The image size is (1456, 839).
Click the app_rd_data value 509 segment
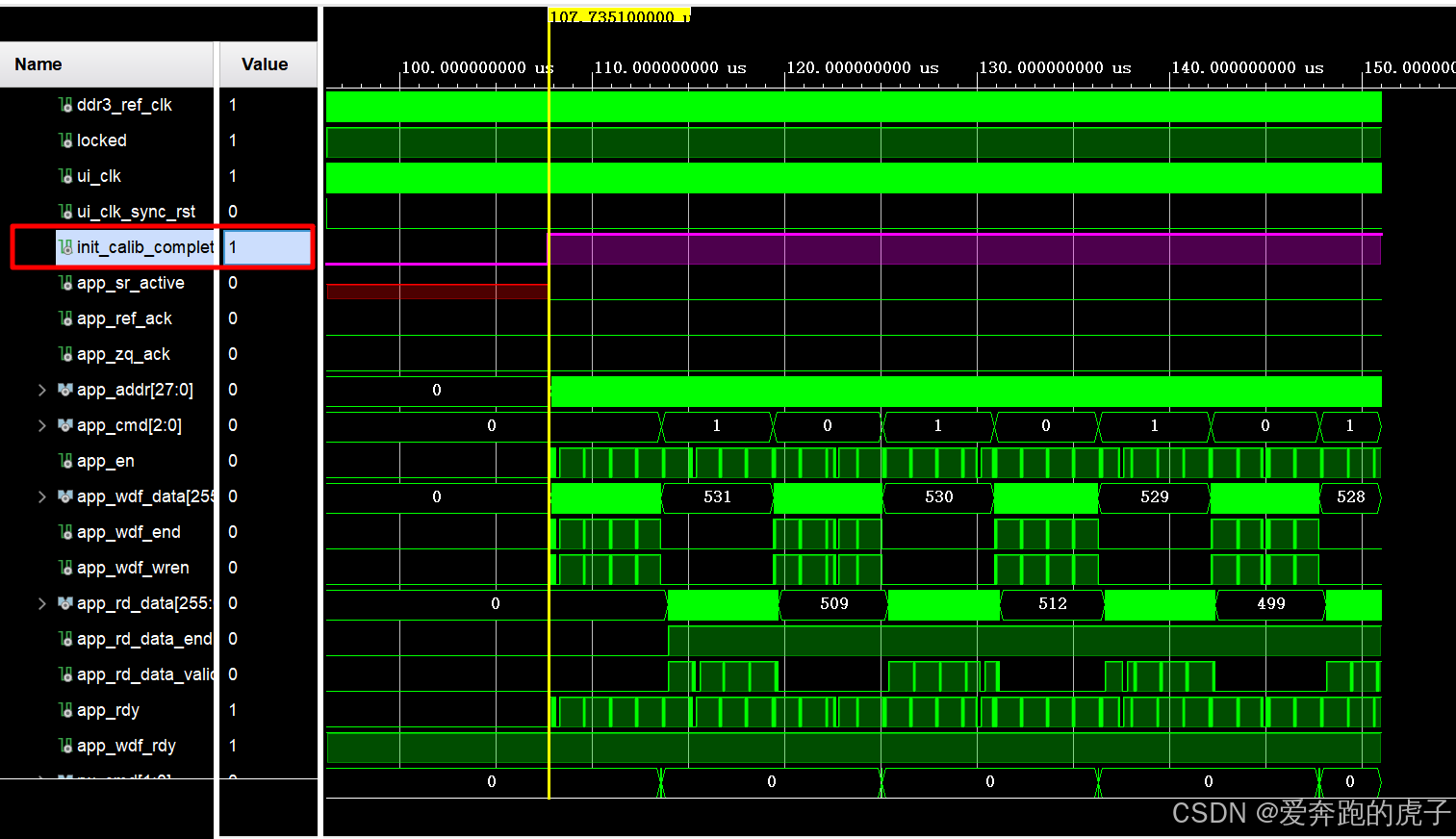pyautogui.click(x=834, y=604)
